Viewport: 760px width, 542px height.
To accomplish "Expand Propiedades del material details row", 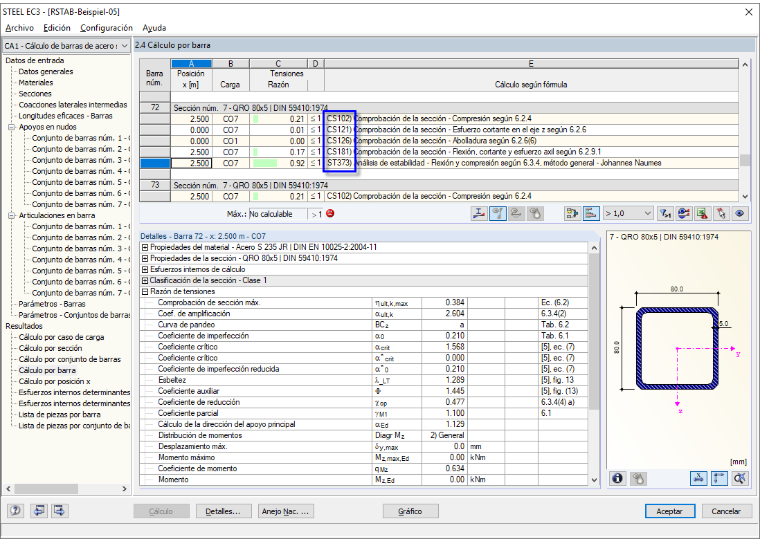I will pos(144,247).
